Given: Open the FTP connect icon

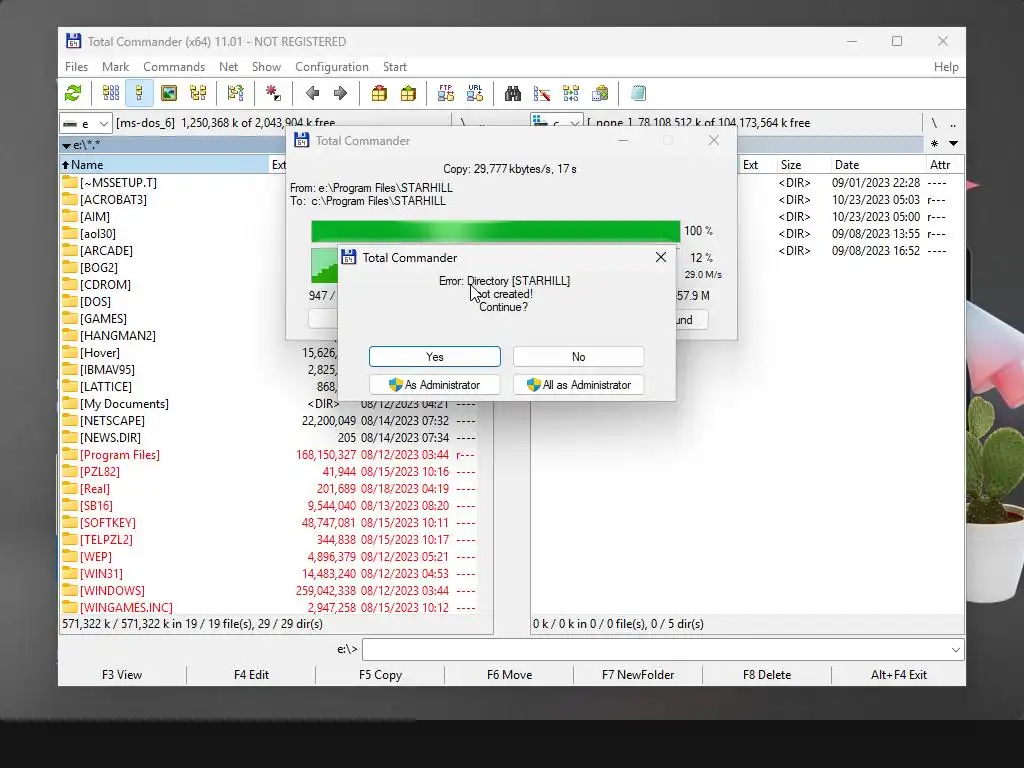Looking at the screenshot, I should point(446,93).
